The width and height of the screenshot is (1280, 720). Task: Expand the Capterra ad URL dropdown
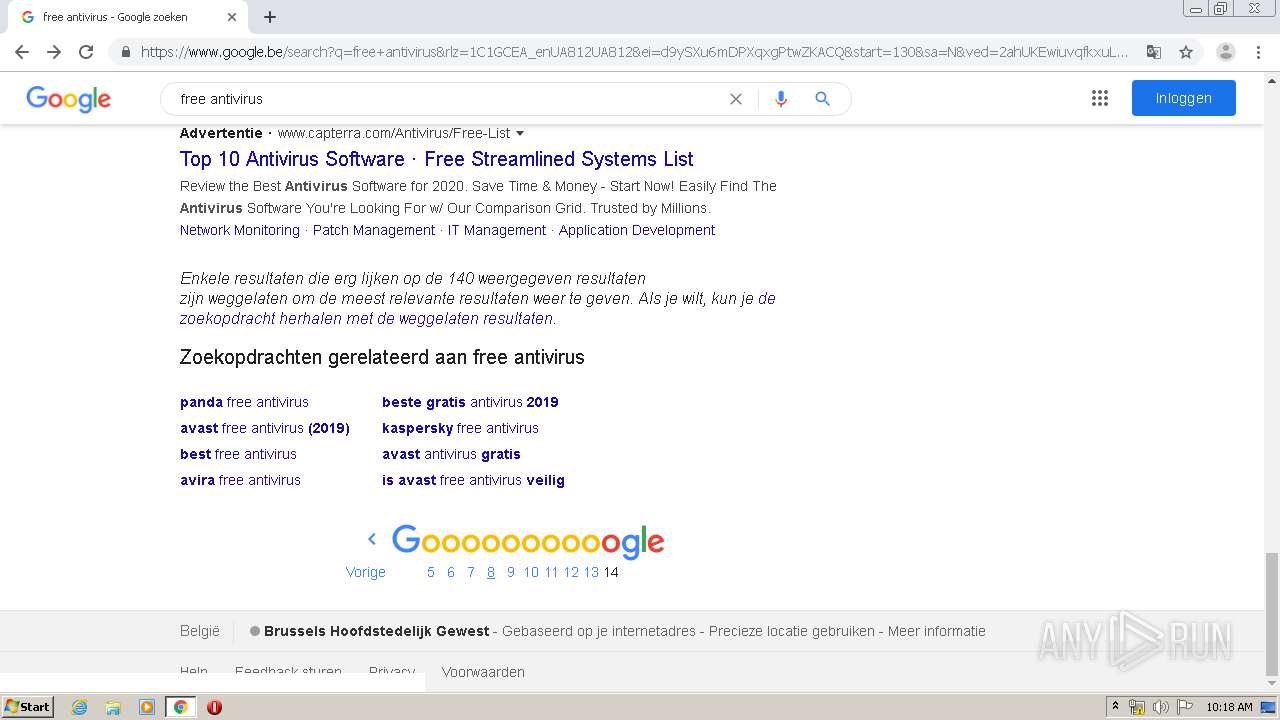[x=520, y=134]
